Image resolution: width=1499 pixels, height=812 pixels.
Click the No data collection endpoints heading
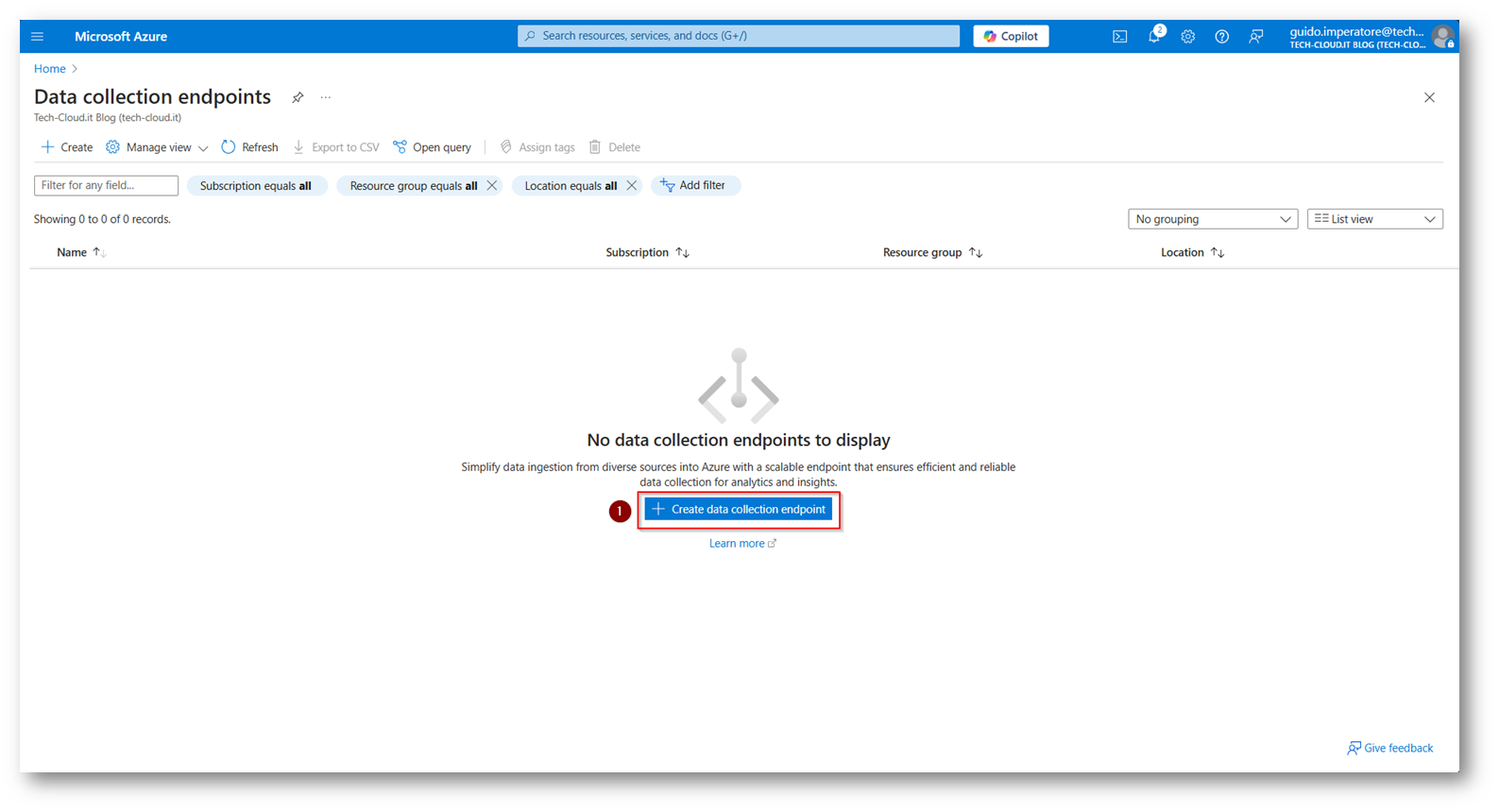(x=739, y=440)
